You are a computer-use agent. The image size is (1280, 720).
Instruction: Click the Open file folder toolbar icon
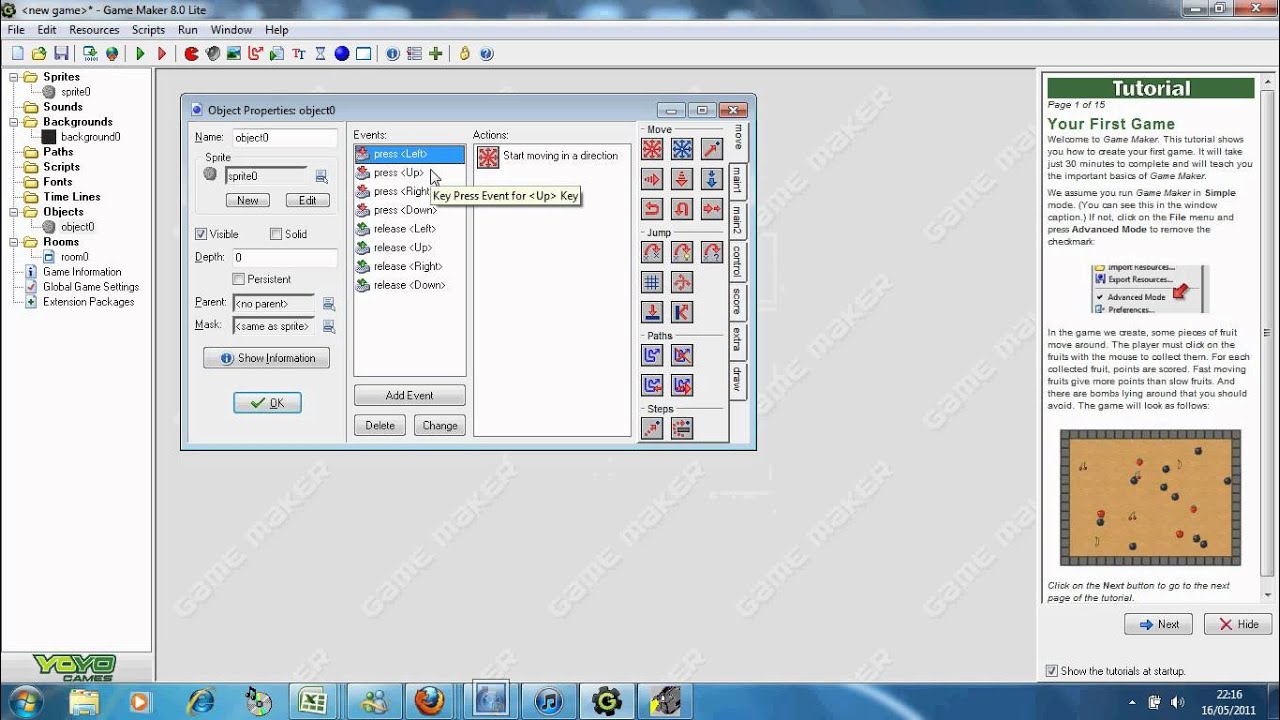click(39, 54)
